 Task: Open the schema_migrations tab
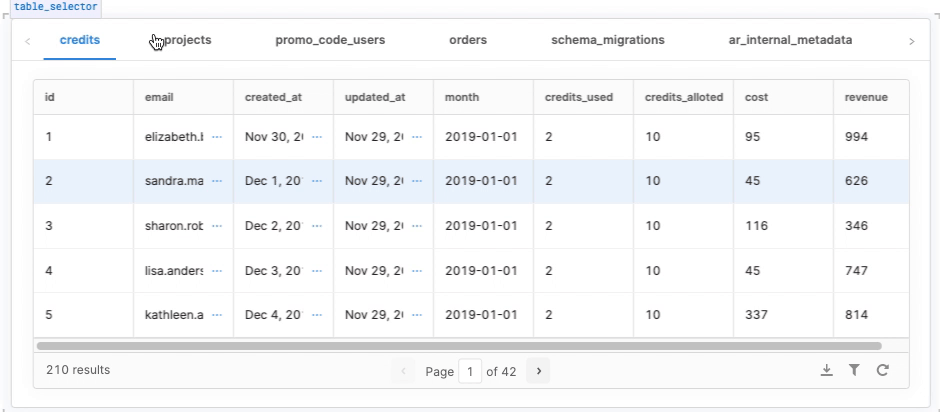click(608, 41)
